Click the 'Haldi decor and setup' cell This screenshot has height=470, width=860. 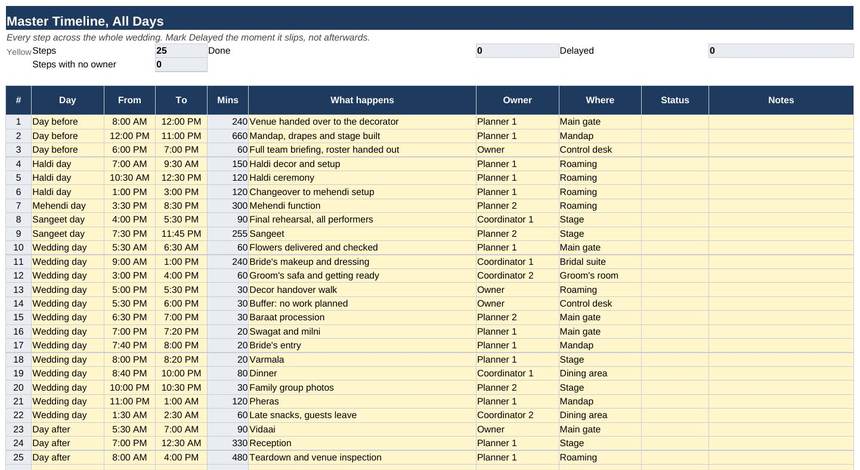click(362, 164)
